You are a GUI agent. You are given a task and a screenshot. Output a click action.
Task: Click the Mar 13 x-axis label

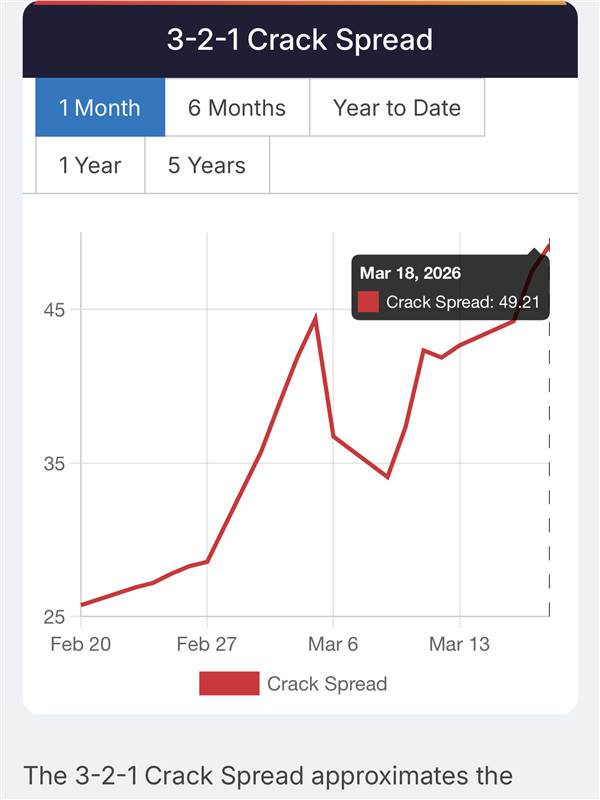tap(460, 644)
